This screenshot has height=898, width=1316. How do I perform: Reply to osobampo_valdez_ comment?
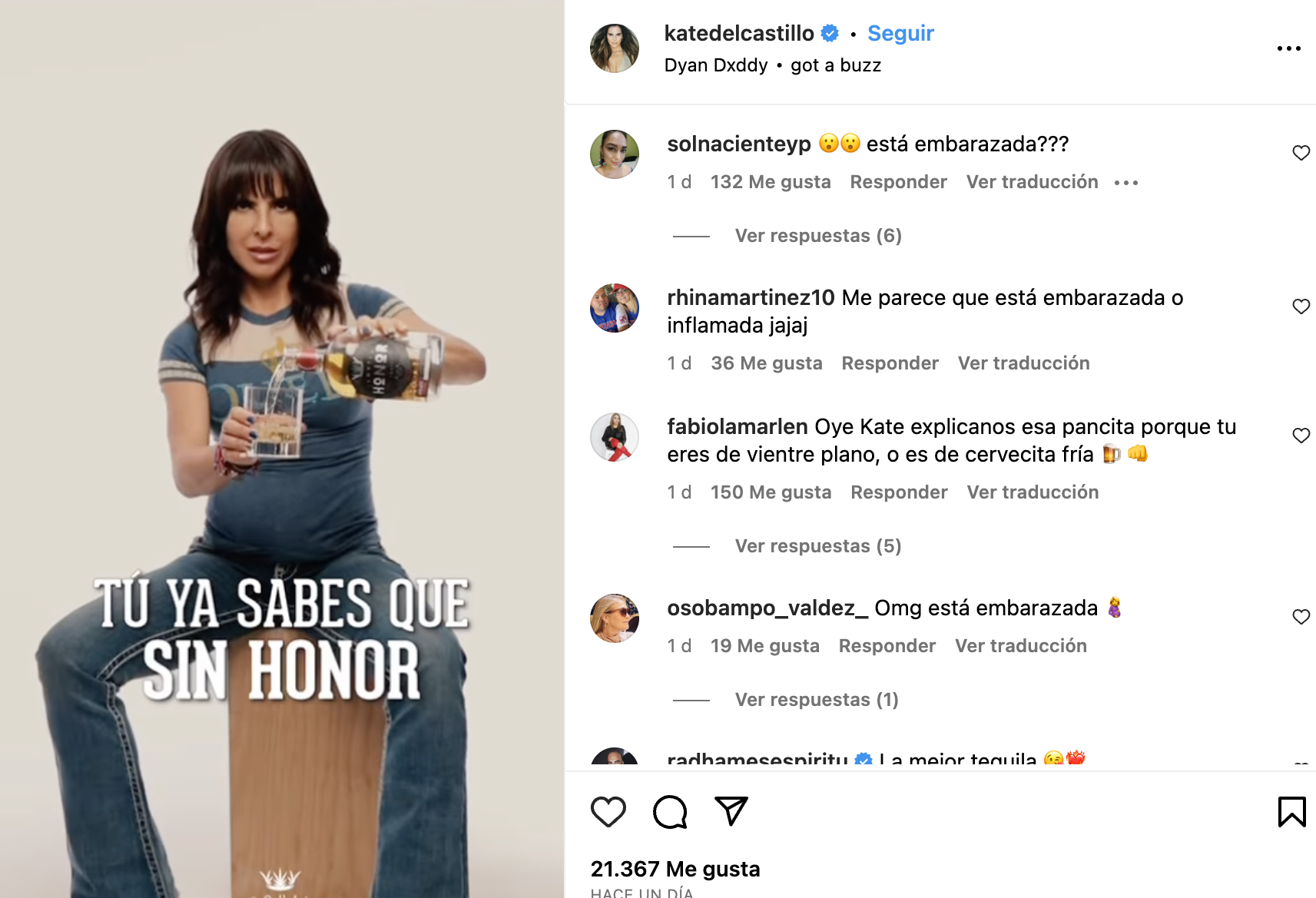[x=887, y=646]
